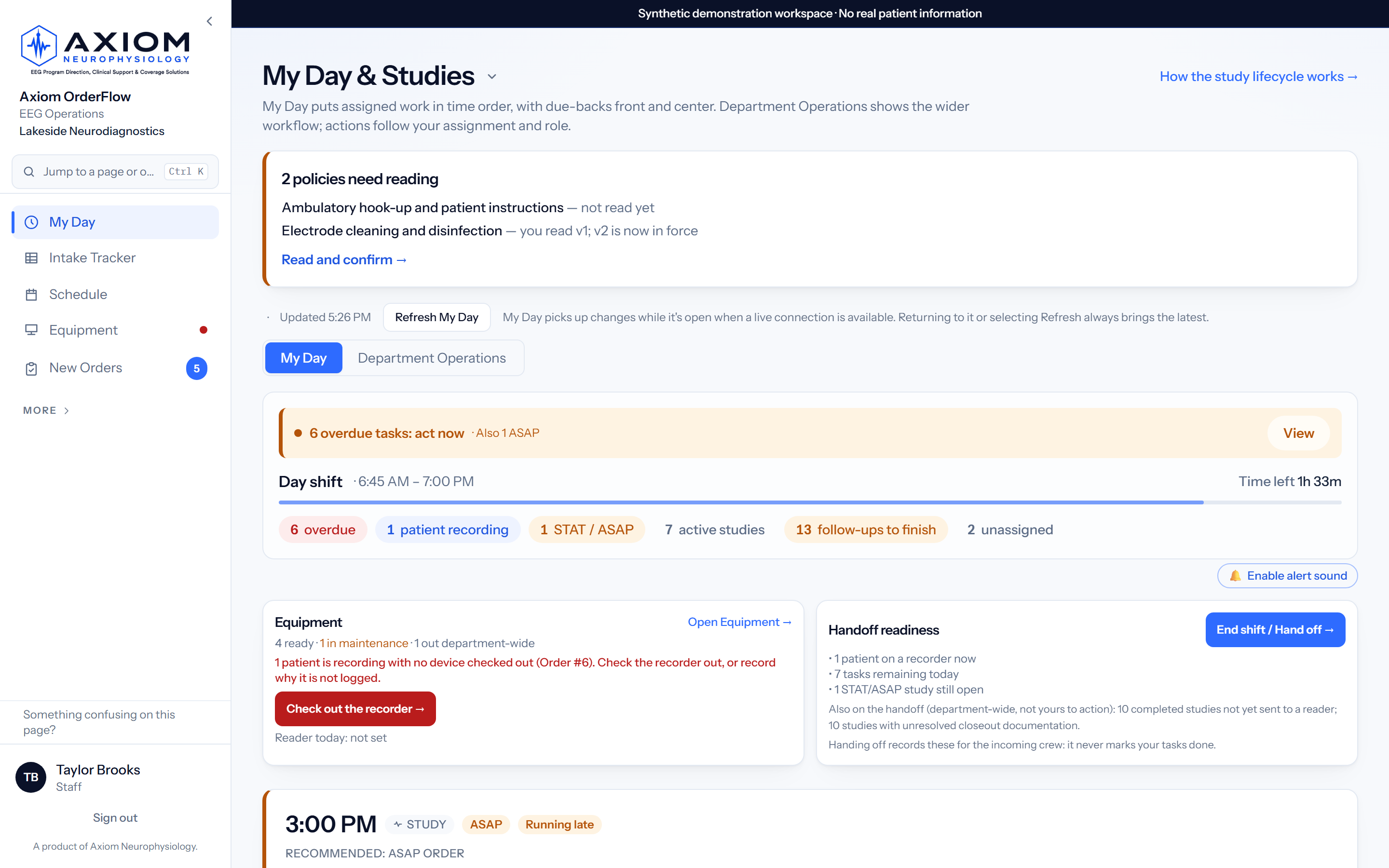Click 1 in maintenance equipment status

(x=364, y=643)
